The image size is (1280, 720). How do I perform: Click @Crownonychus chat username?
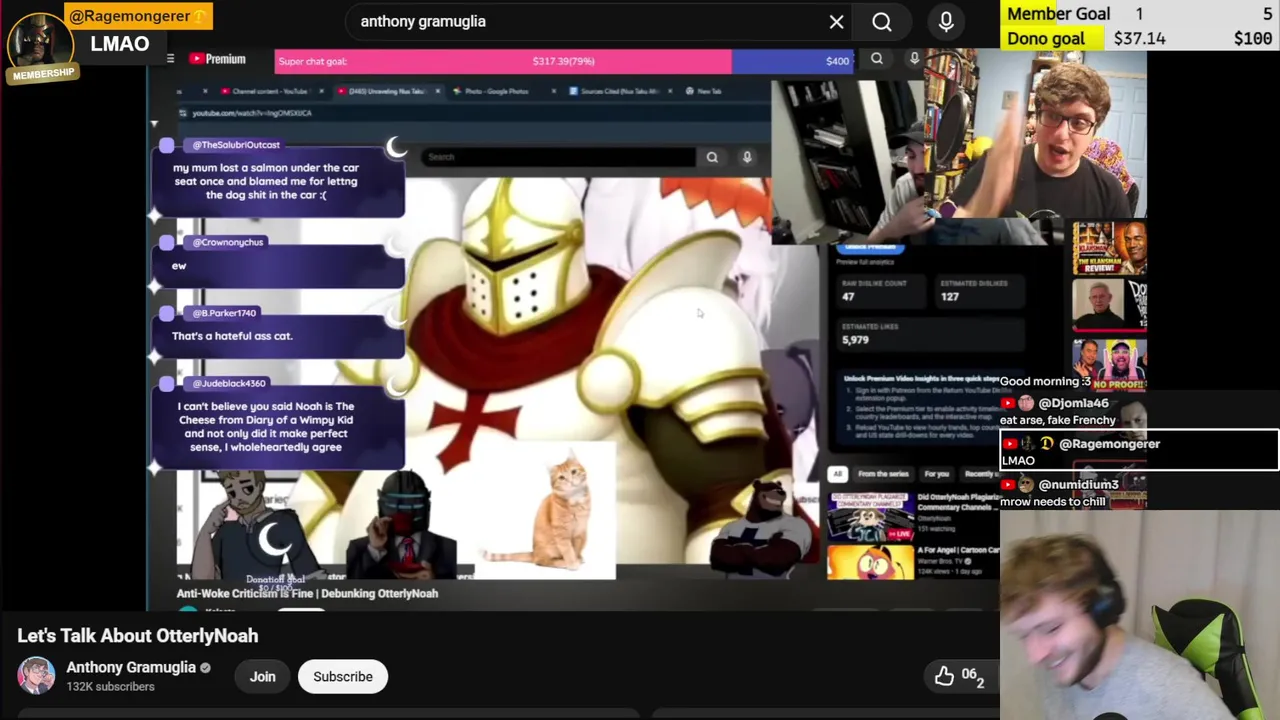(x=228, y=242)
